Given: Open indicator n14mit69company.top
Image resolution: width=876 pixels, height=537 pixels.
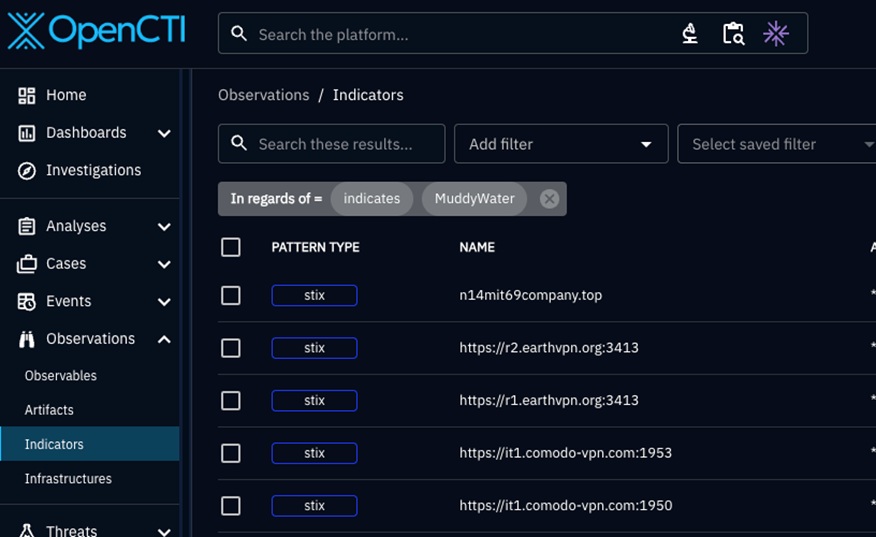Looking at the screenshot, I should [x=530, y=295].
